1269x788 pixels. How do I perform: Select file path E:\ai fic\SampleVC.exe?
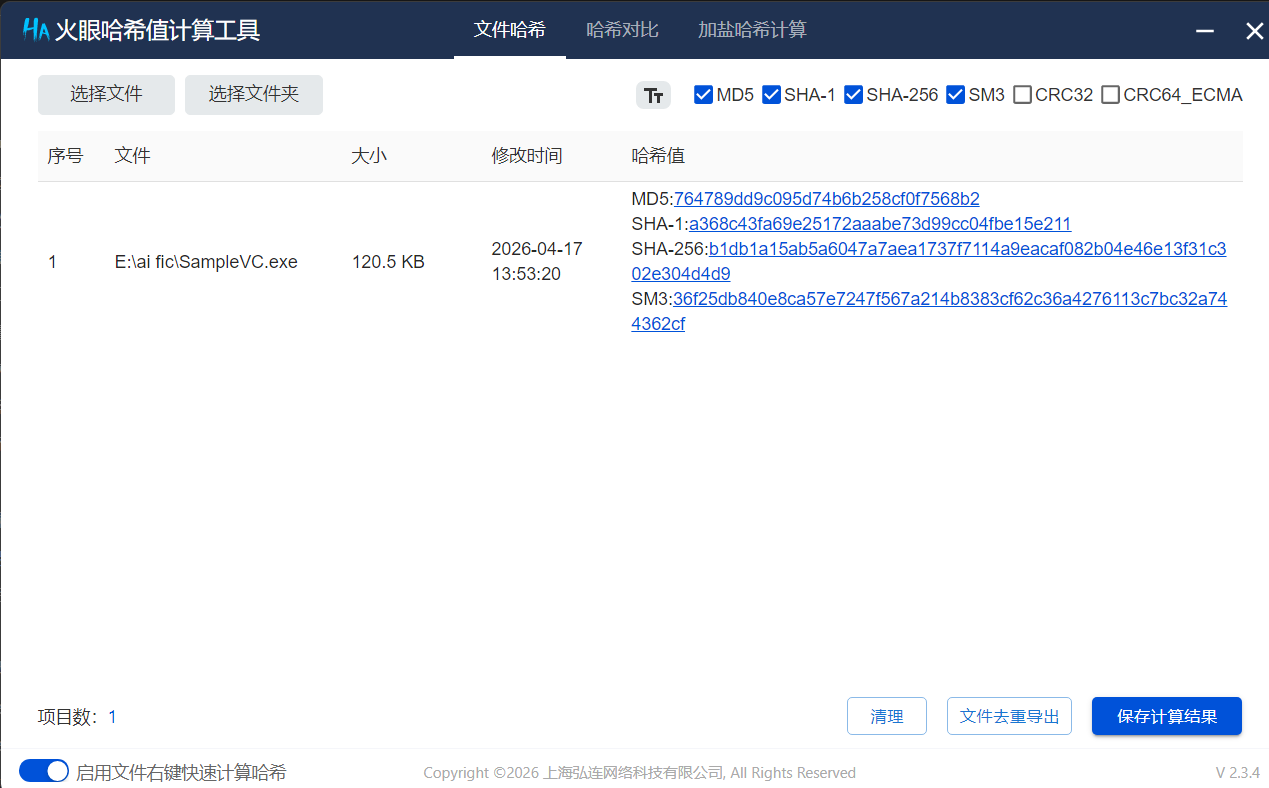click(x=206, y=262)
